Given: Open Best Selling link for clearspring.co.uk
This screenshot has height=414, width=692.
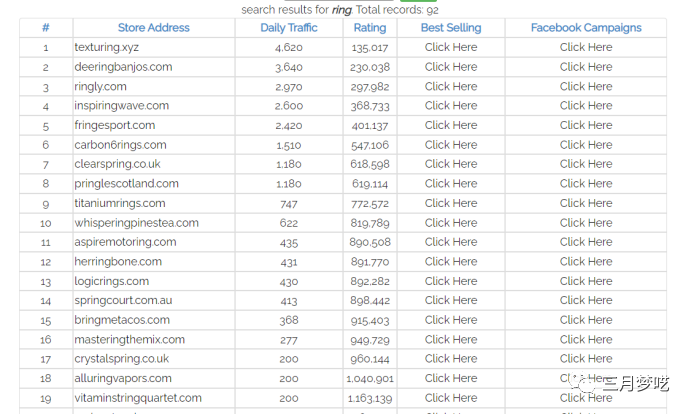Looking at the screenshot, I should pyautogui.click(x=451, y=164).
